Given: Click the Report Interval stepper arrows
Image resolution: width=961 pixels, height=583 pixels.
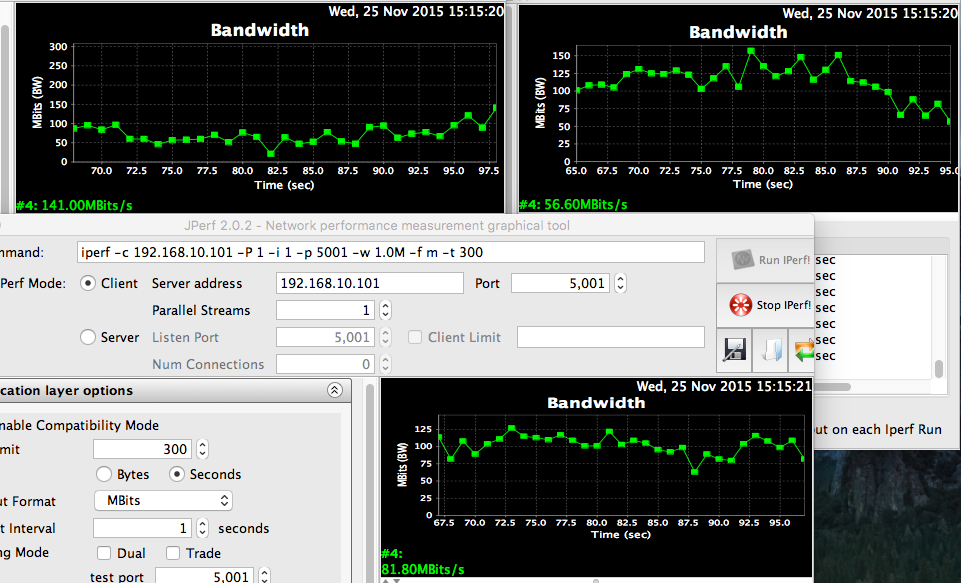Looking at the screenshot, I should (x=202, y=528).
